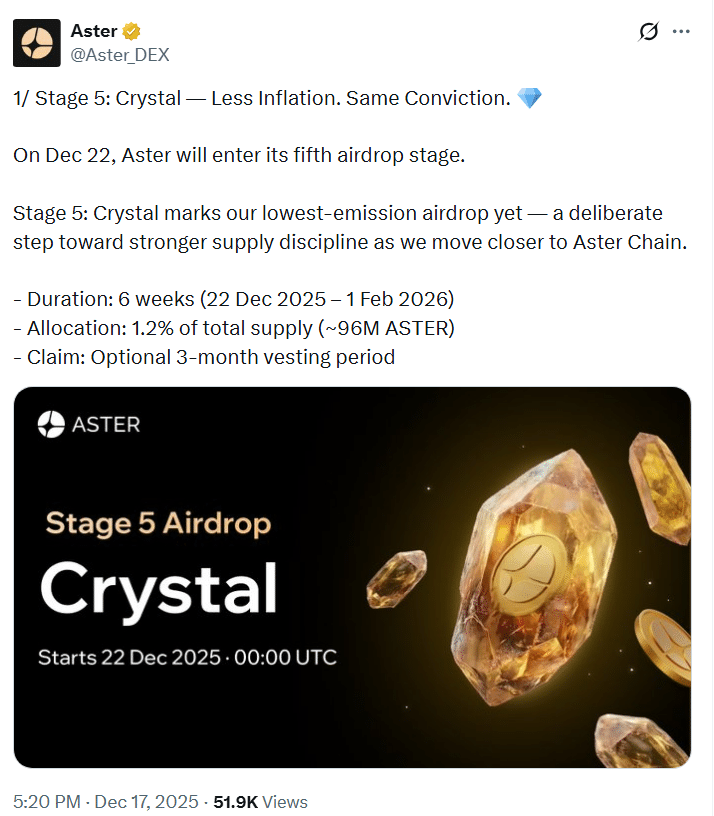The width and height of the screenshot is (714, 816).
Task: Click the gold verified checkmark badge
Action: pyautogui.click(x=130, y=31)
